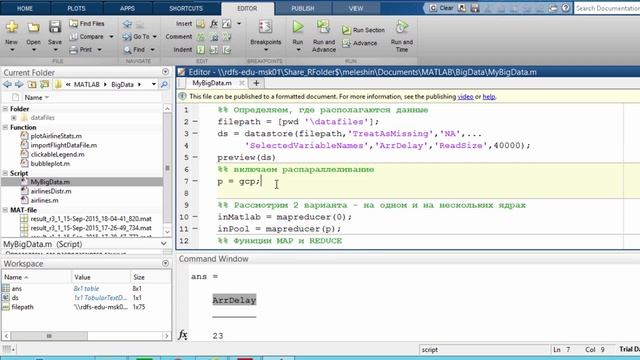Switch to the HOME ribbon tab
This screenshot has width=640, height=360.
coord(25,8)
